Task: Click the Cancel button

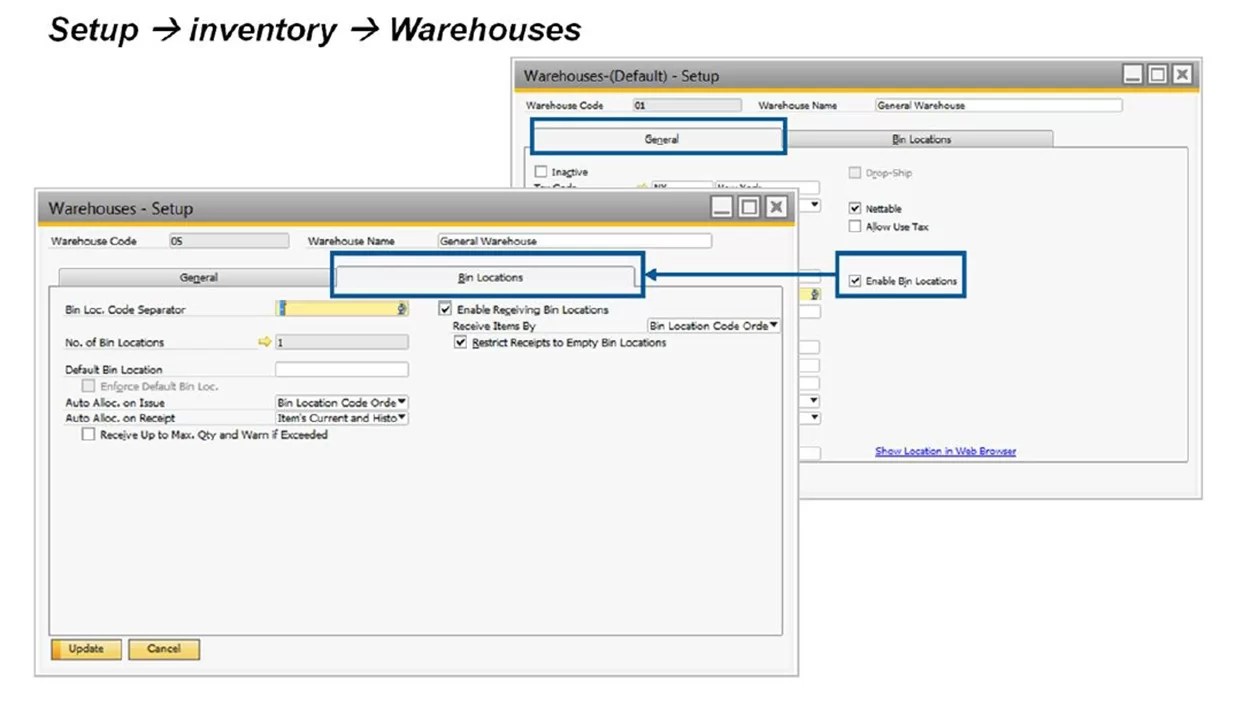Action: [164, 649]
